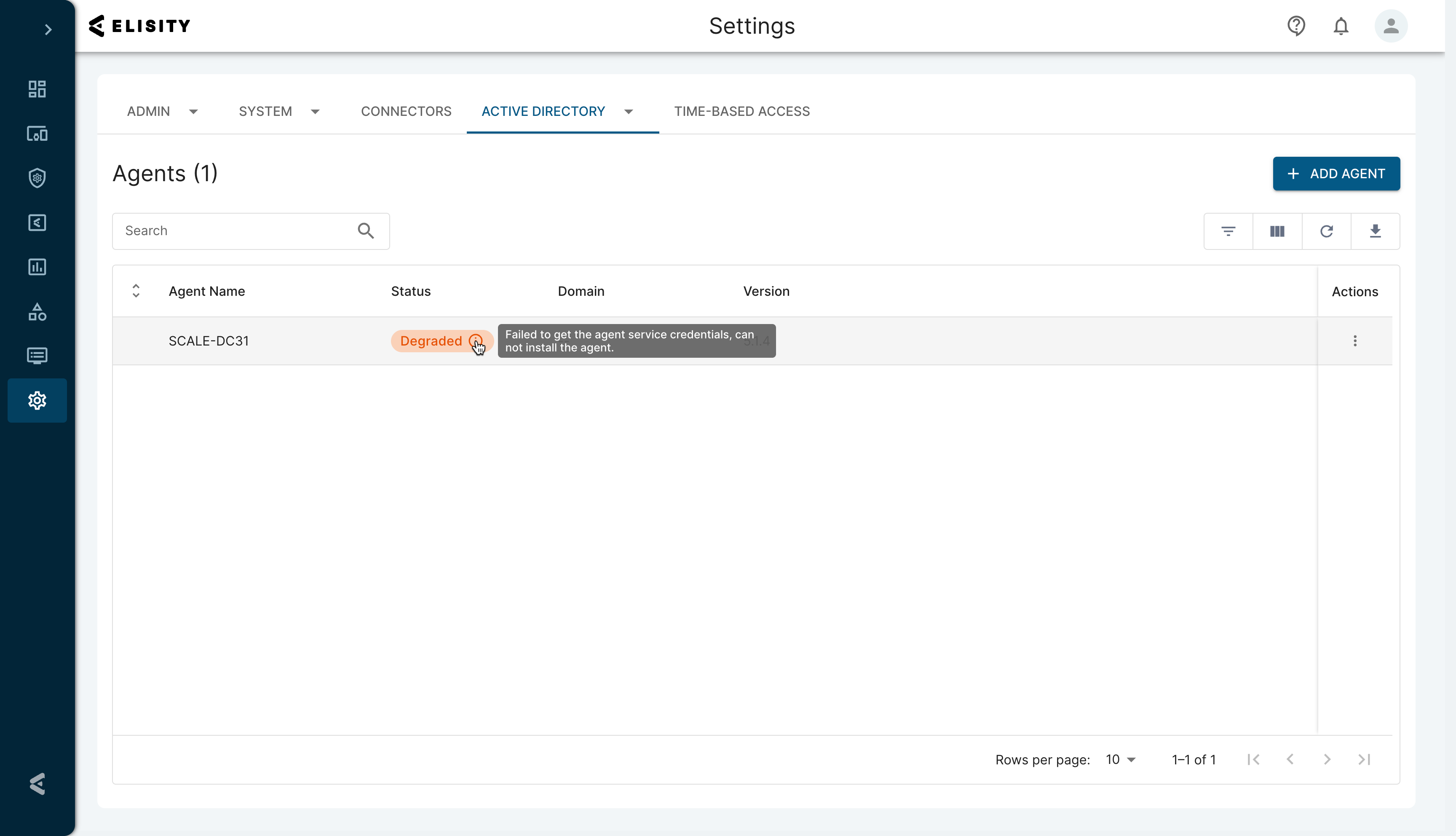The height and width of the screenshot is (836, 1456).
Task: Select the TIME-BASED ACCESS tab
Action: pos(742,111)
